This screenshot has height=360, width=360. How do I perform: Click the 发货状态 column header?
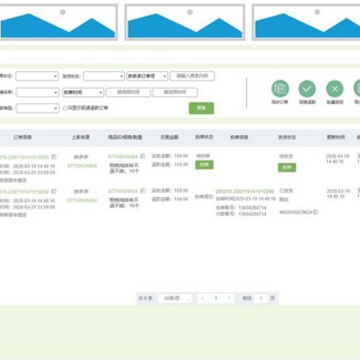pos(287,137)
